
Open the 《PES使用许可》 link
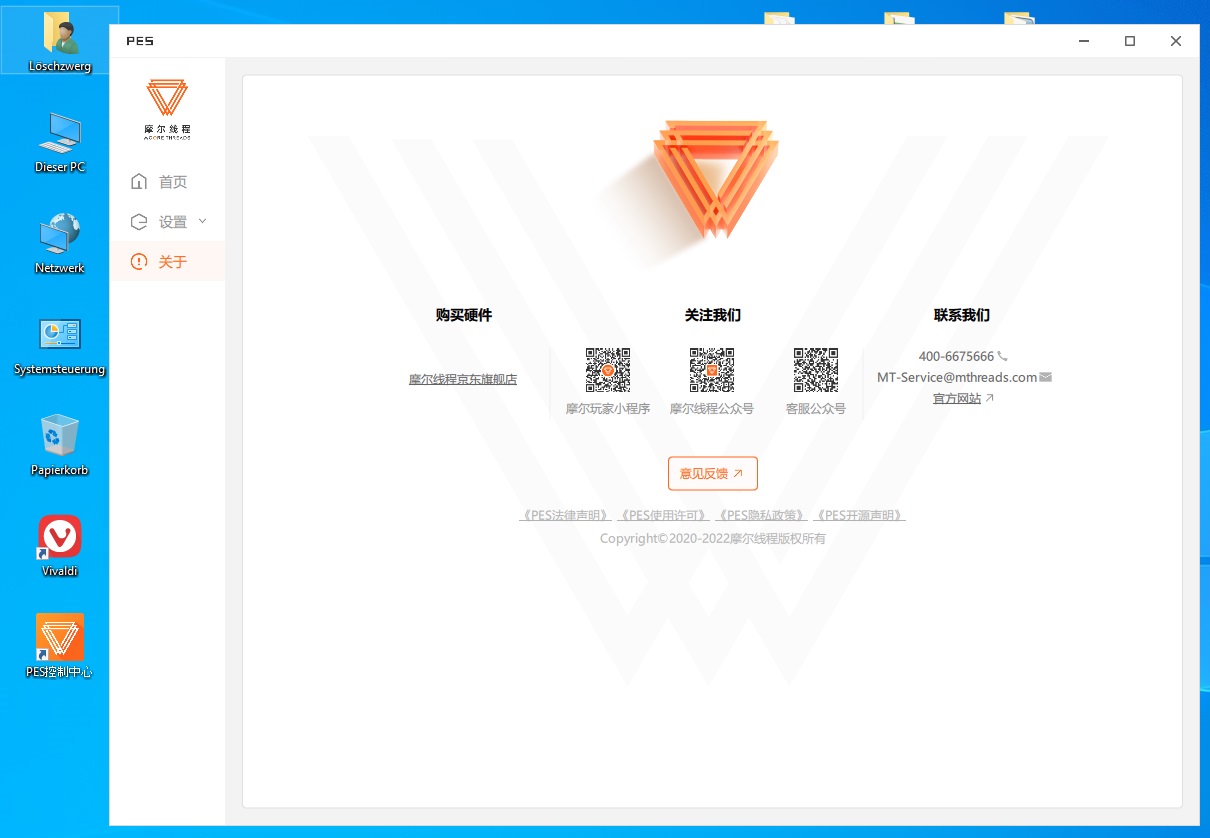(664, 516)
